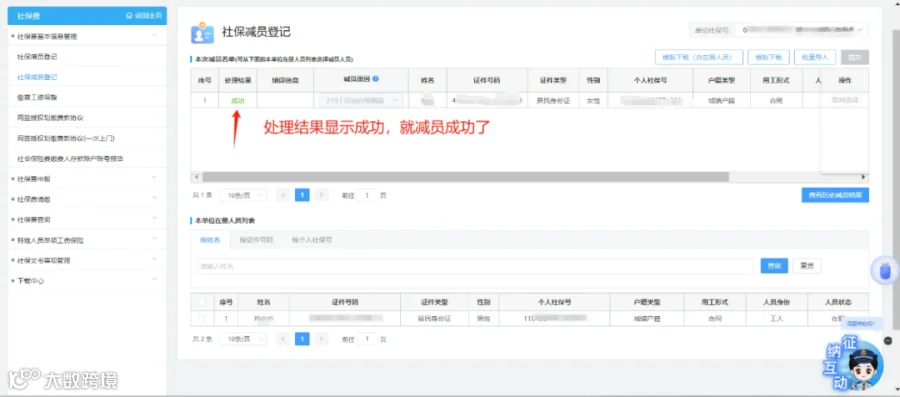This screenshot has height=397, width=900.
Task: Click the upper table horizontal scrollbar thumb
Action: click(x=465, y=177)
